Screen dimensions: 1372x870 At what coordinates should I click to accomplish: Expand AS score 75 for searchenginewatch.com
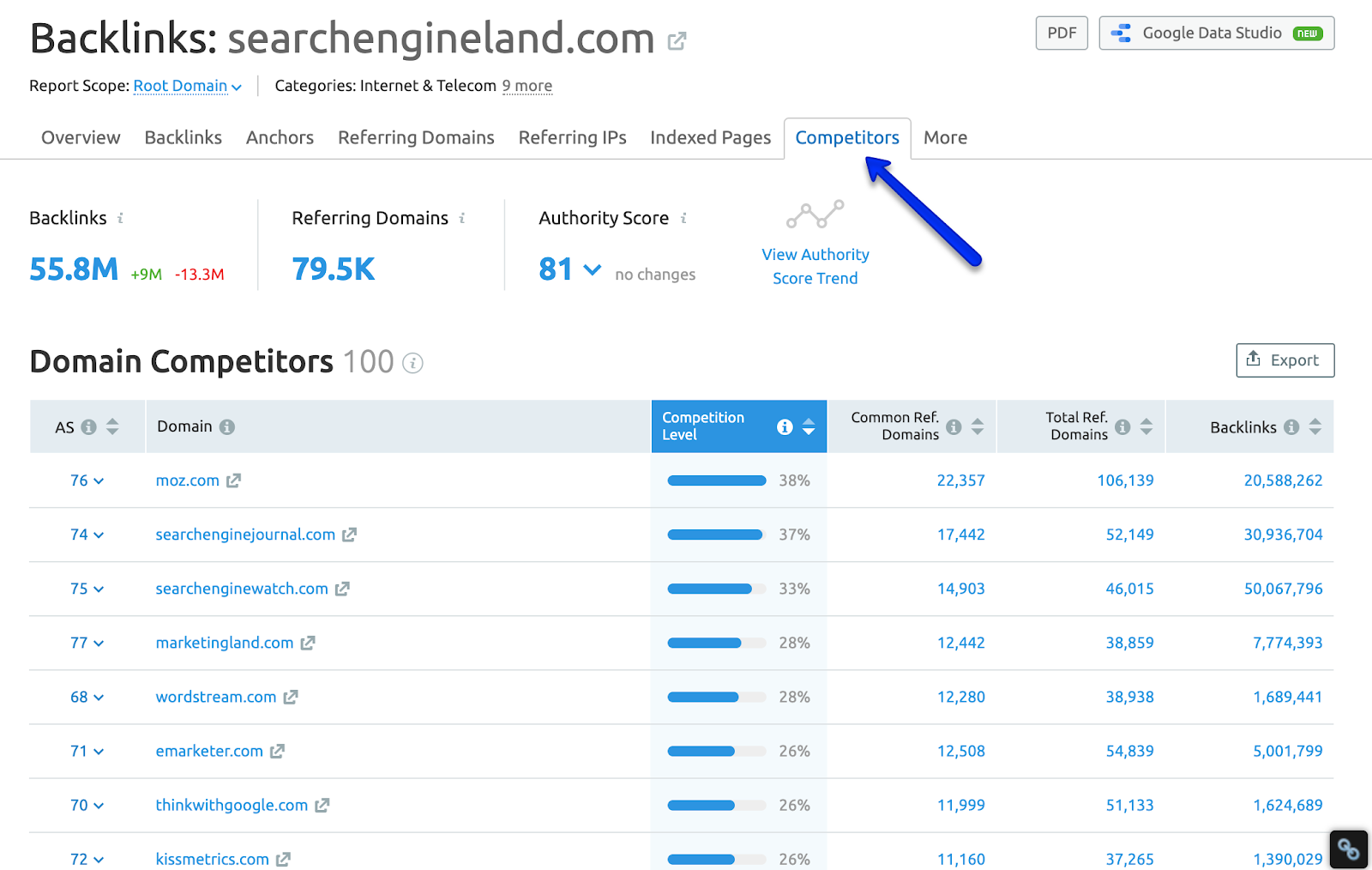click(87, 589)
